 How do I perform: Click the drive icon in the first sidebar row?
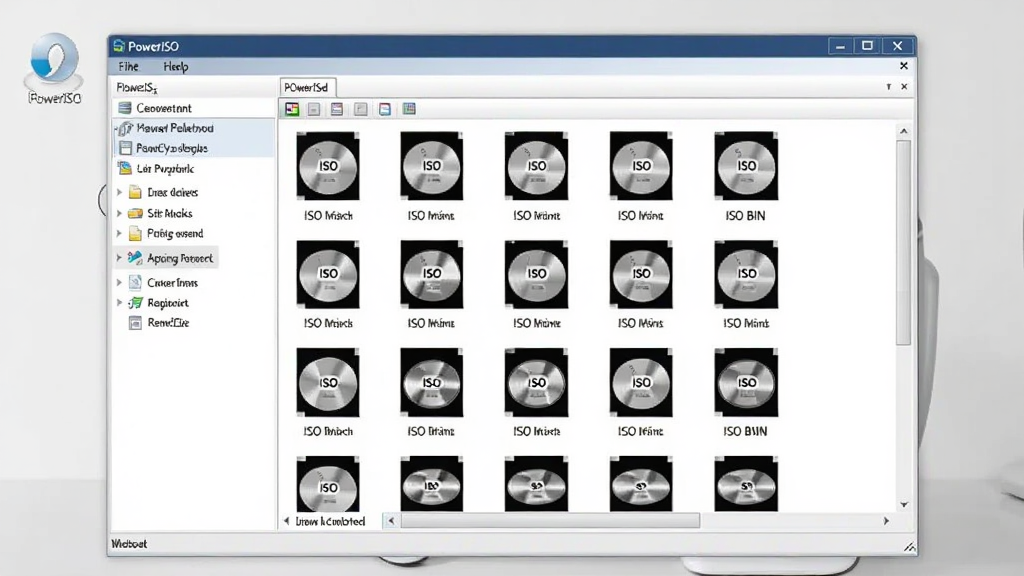pyautogui.click(x=125, y=108)
